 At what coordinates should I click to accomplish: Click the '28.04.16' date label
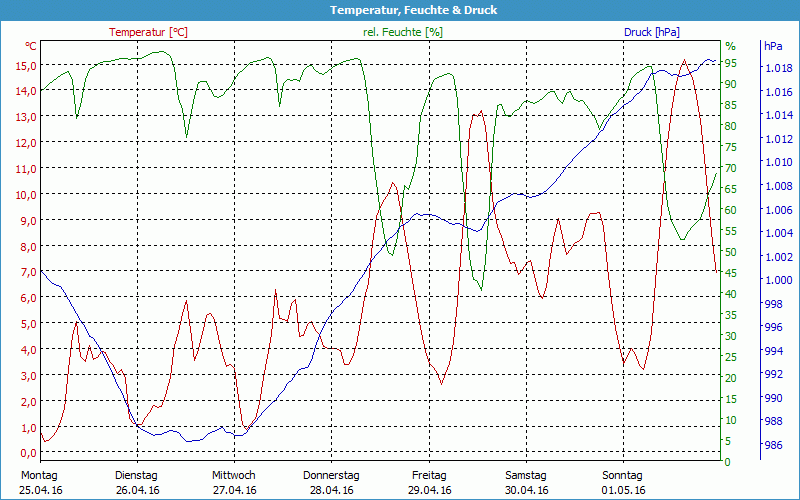point(332,490)
